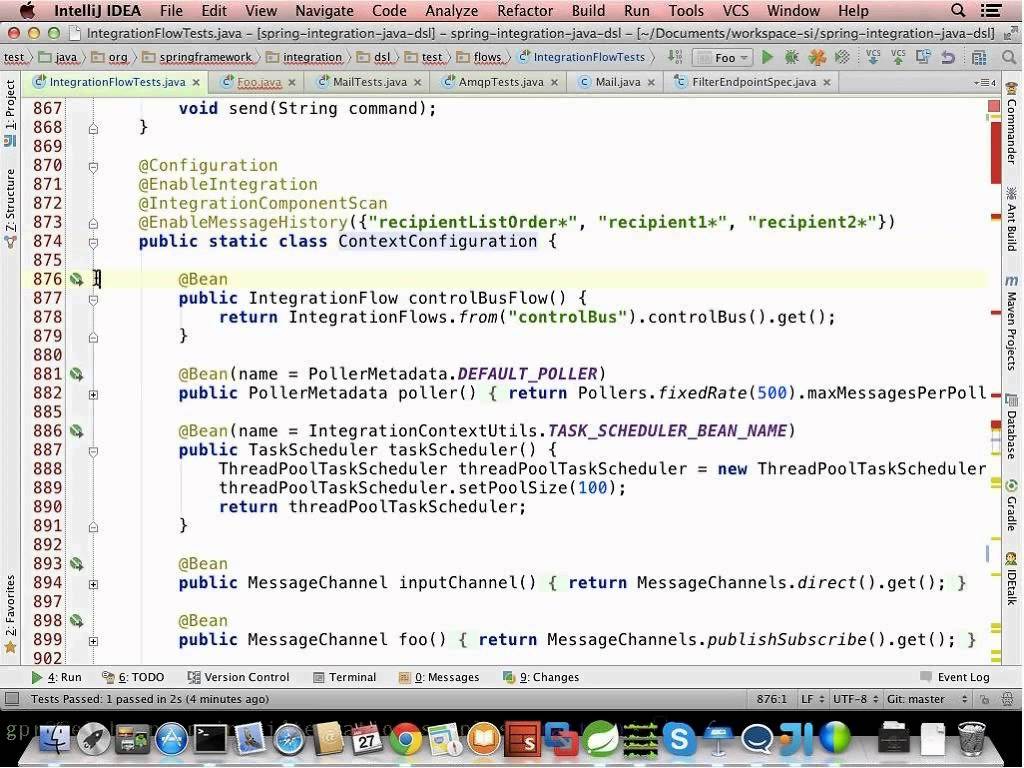Open Chrome from the Dock
Viewport: 1024px width, 768px height.
[x=406, y=739]
